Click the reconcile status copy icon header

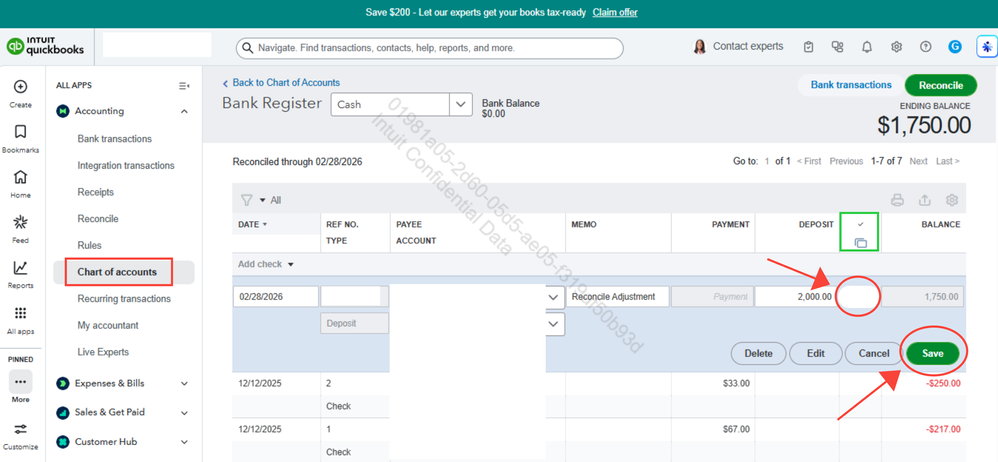tap(860, 242)
